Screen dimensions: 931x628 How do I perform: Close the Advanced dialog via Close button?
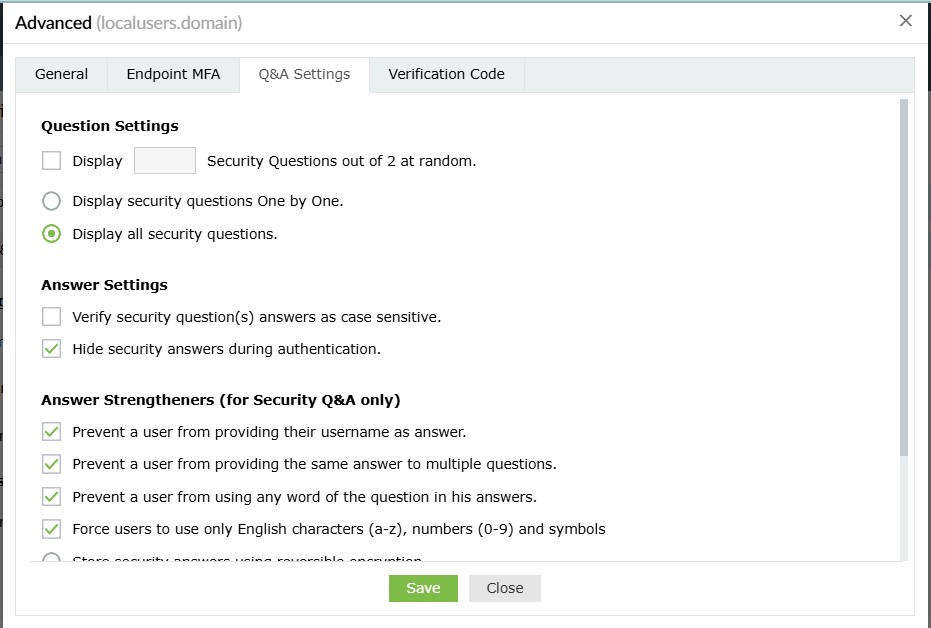[x=504, y=588]
